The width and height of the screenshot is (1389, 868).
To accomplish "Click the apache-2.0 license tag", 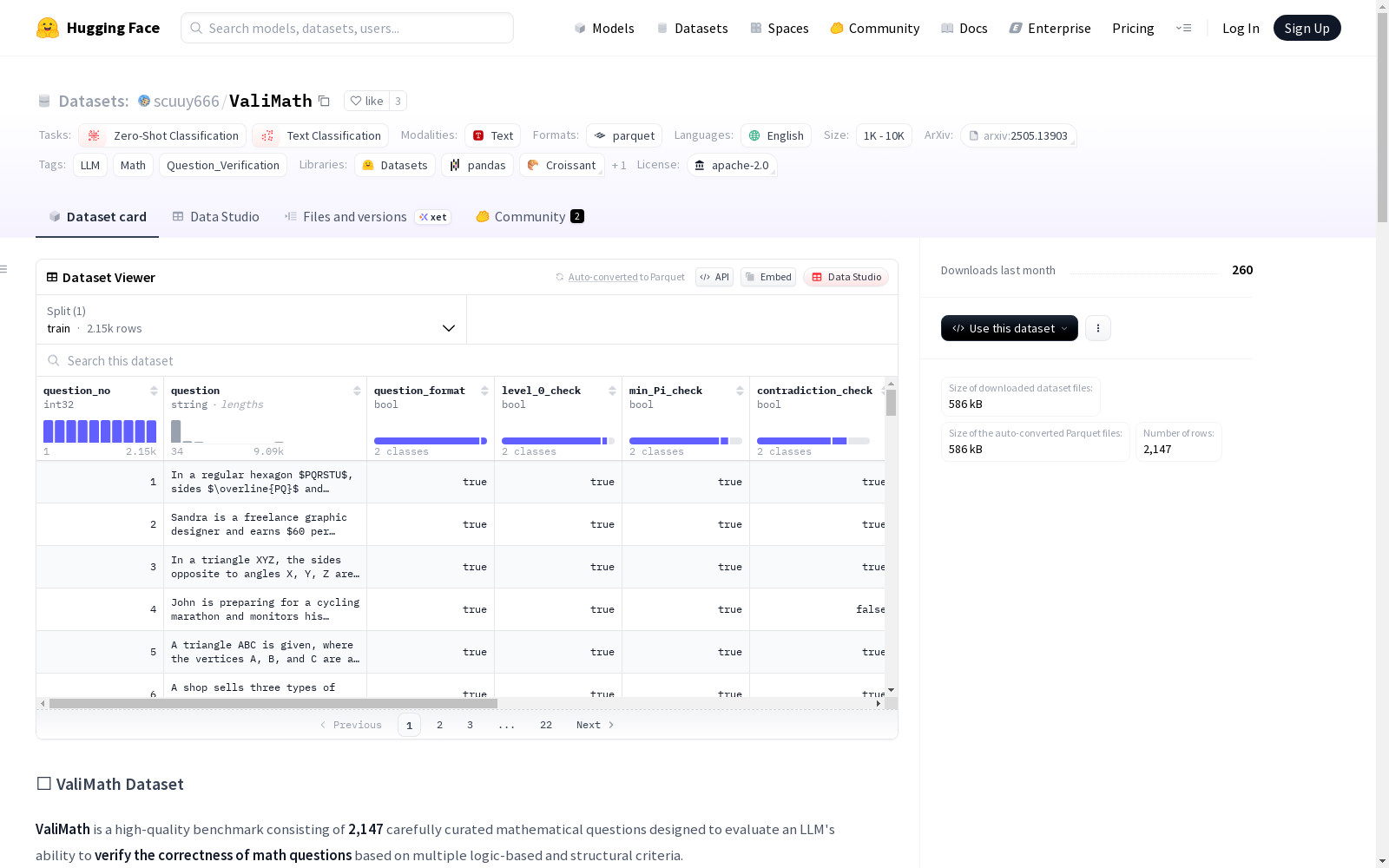I will (731, 165).
